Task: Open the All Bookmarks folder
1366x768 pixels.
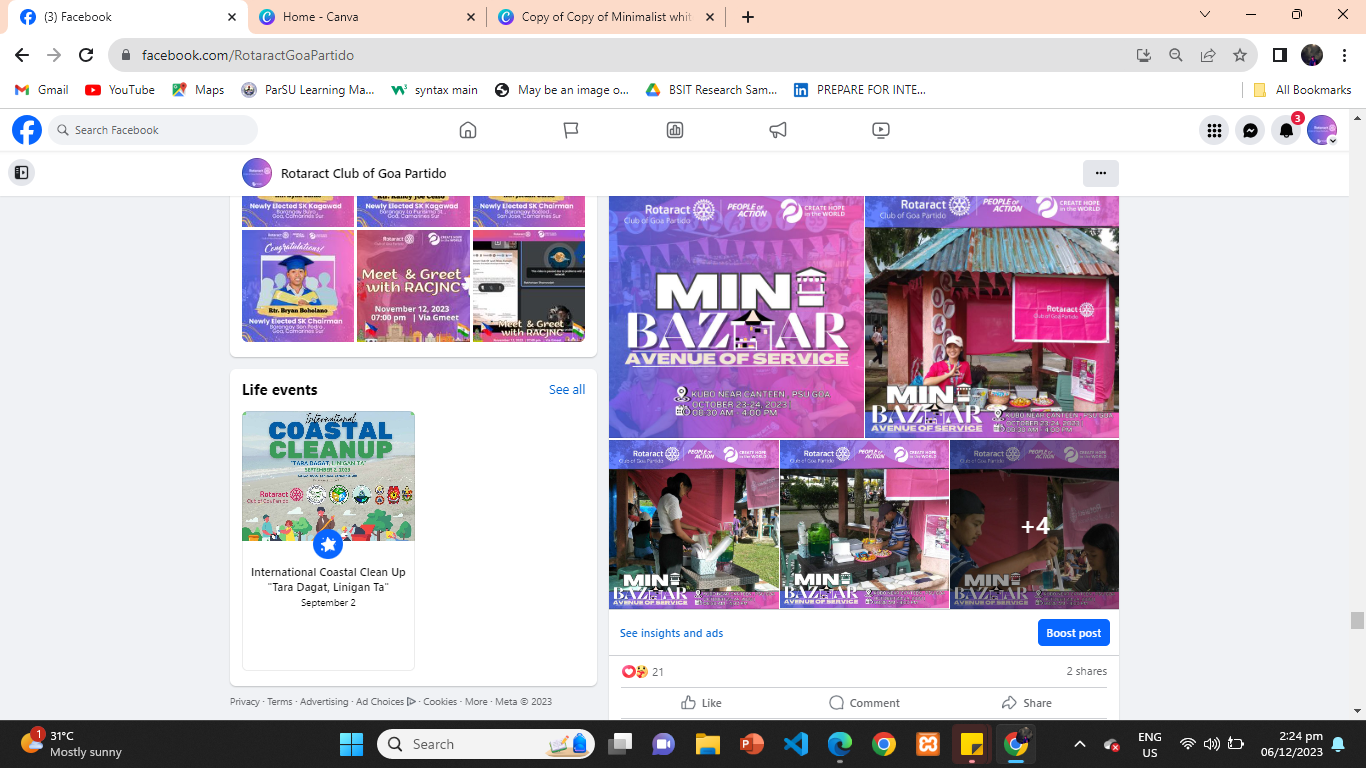Action: coord(1303,89)
